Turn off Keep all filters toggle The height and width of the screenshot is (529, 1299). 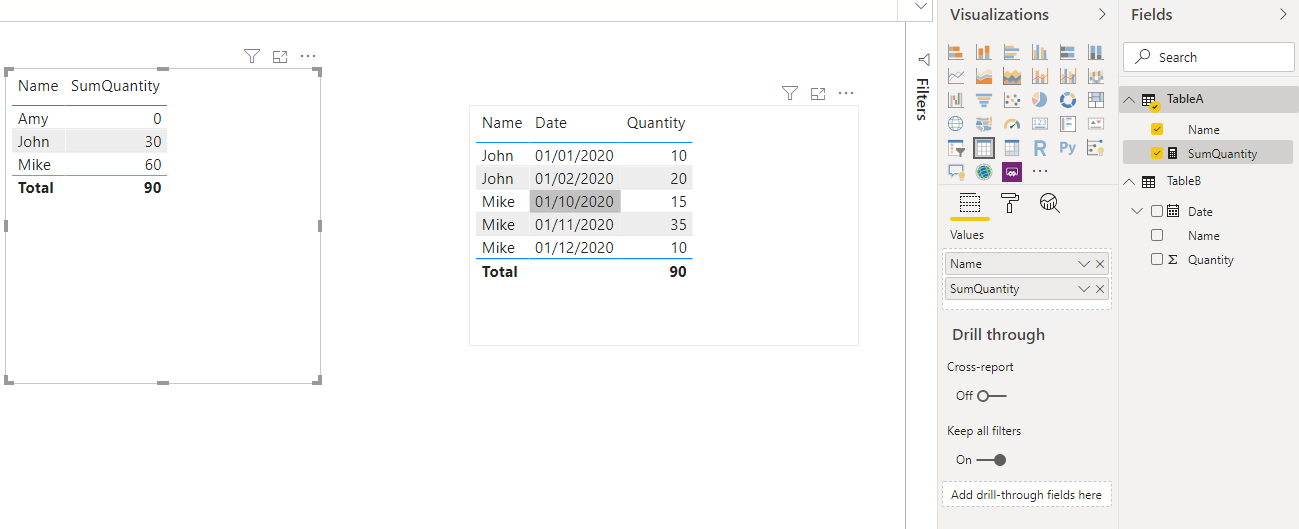[x=991, y=460]
